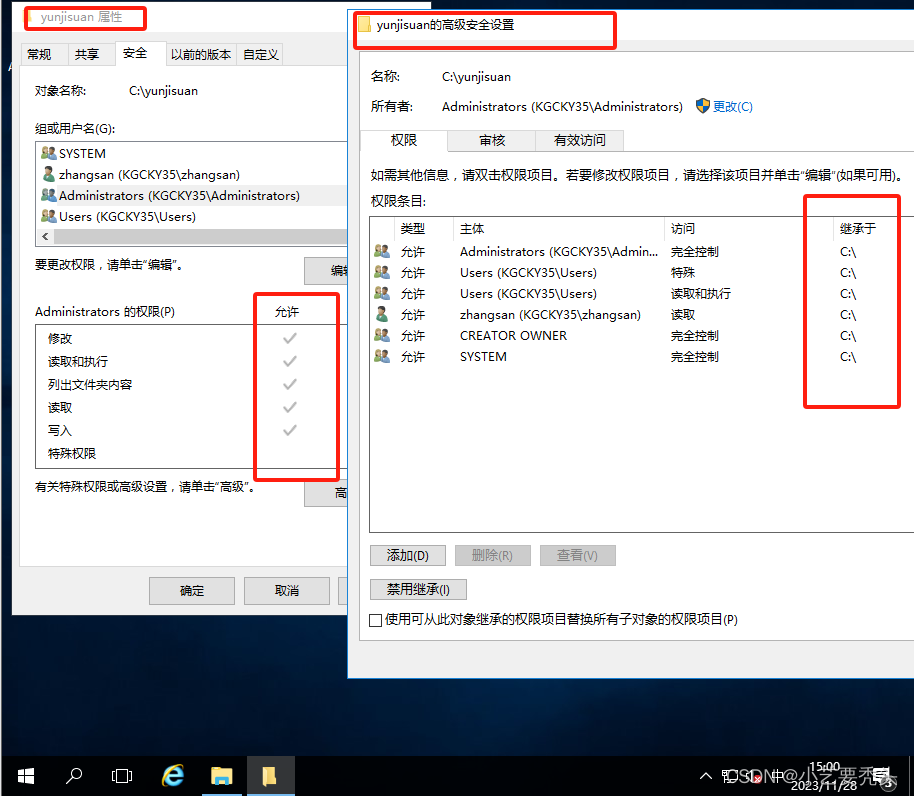The image size is (914, 796).
Task: Select the CREATOR OWNER entry icon
Action: click(382, 336)
